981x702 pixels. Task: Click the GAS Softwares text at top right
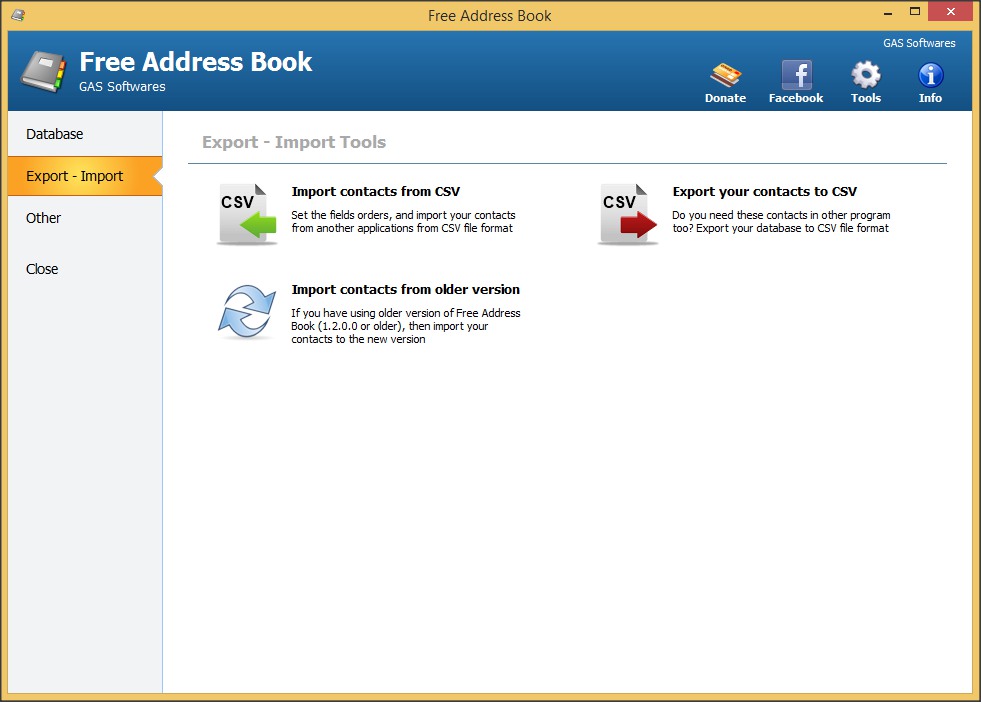tap(919, 43)
